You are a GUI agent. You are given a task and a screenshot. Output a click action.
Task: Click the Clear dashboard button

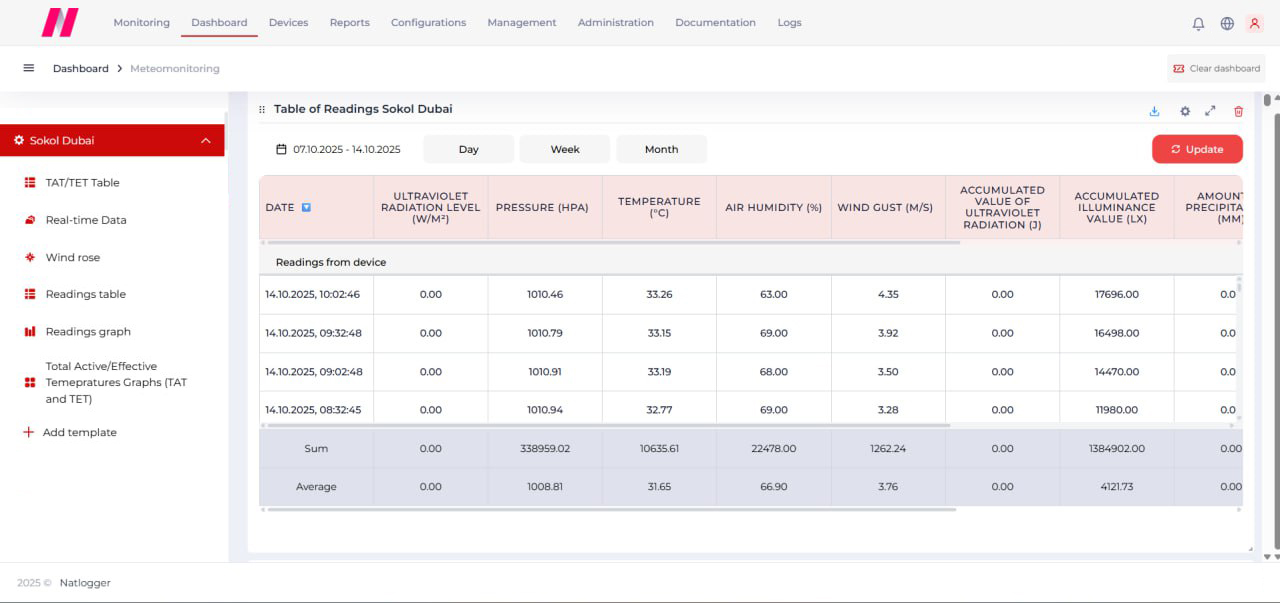pyautogui.click(x=1216, y=69)
